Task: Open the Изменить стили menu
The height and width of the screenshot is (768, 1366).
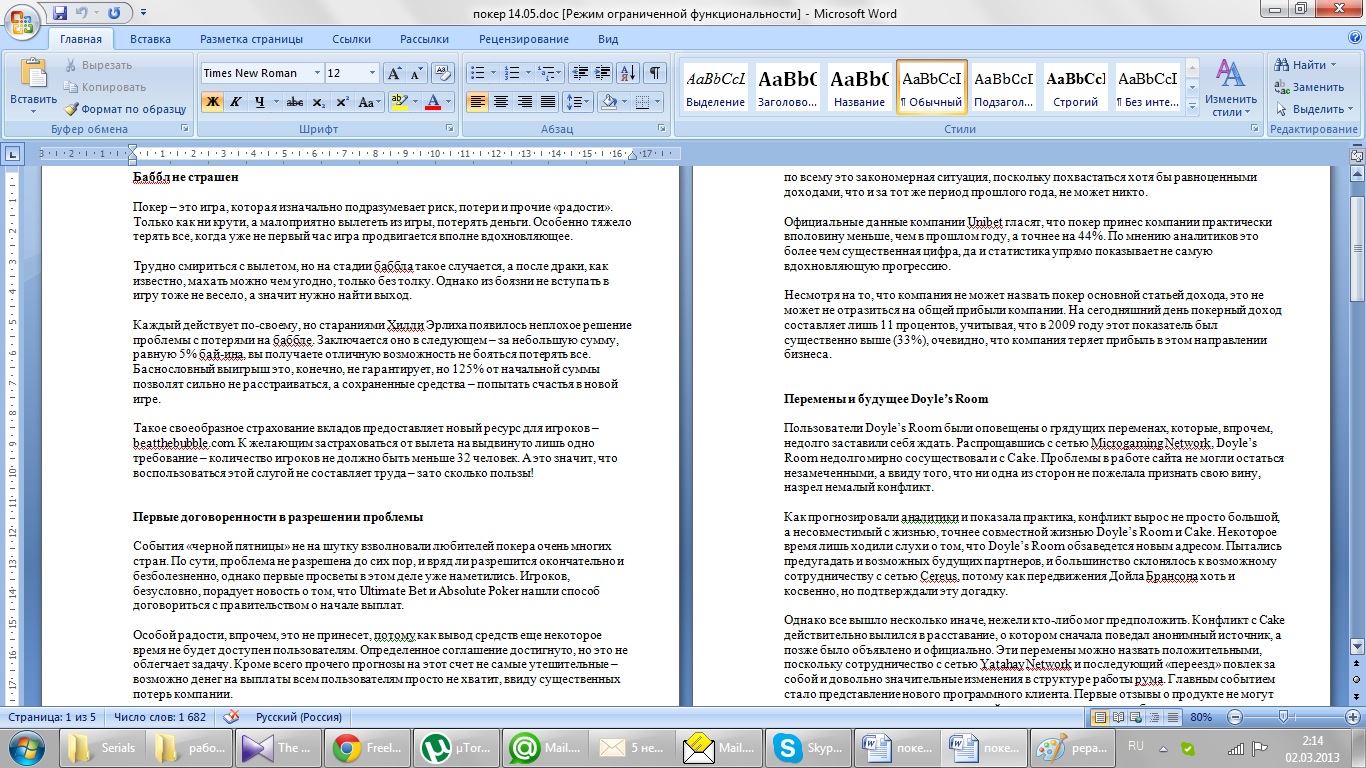Action: click(1231, 88)
